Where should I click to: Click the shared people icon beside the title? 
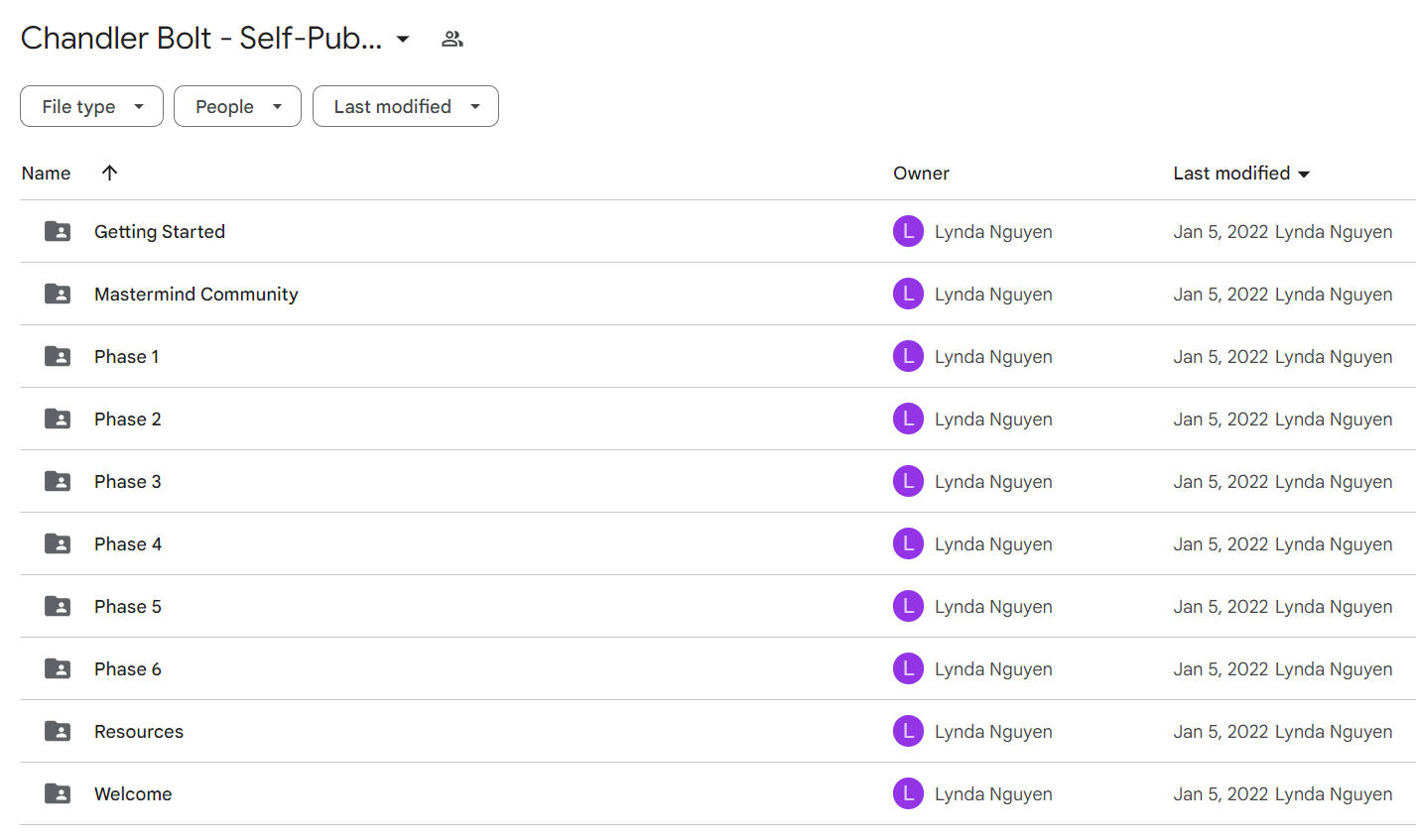pyautogui.click(x=452, y=39)
